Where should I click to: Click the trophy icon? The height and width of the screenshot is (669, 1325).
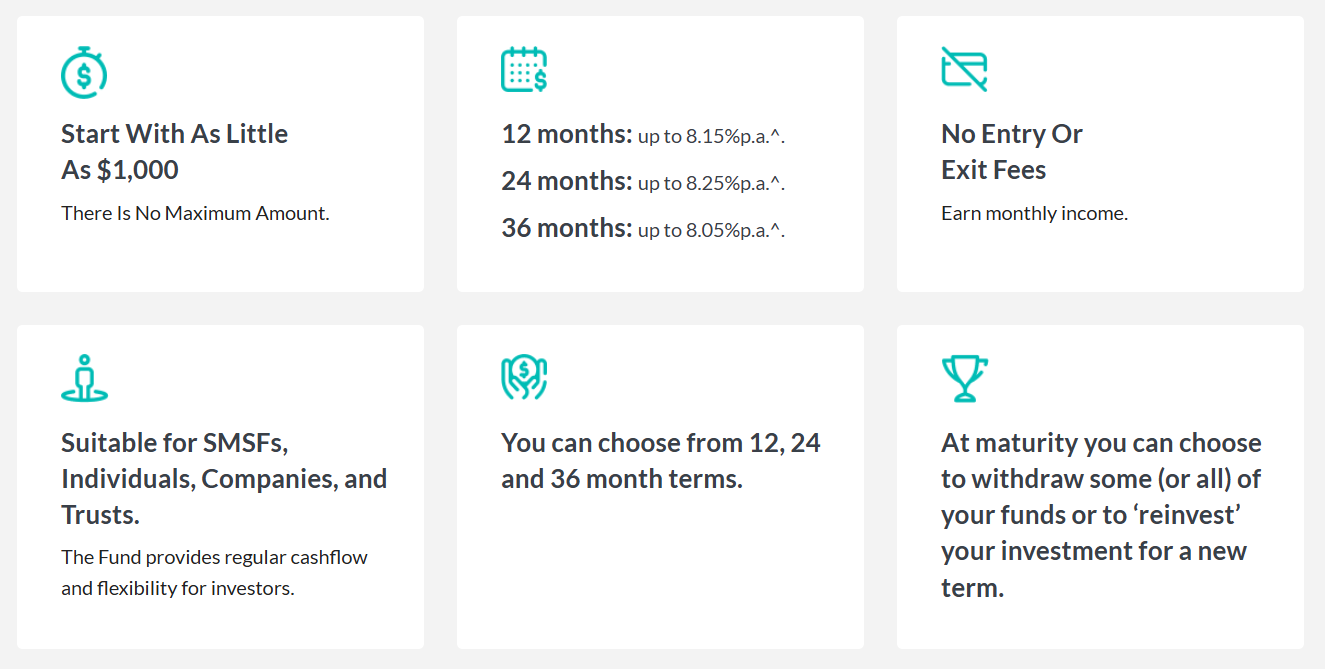point(964,378)
